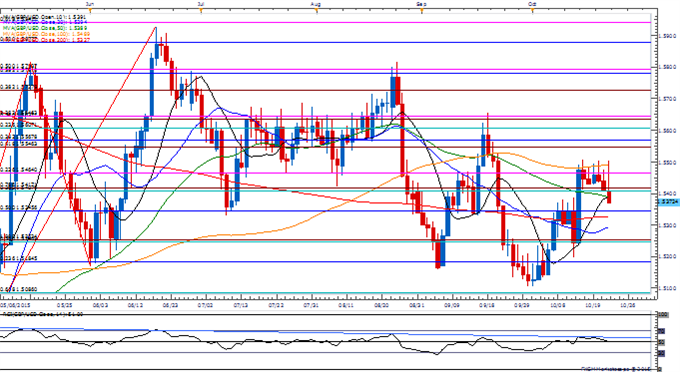
Task: Click the 1.5500 price axis label
Action: click(667, 162)
